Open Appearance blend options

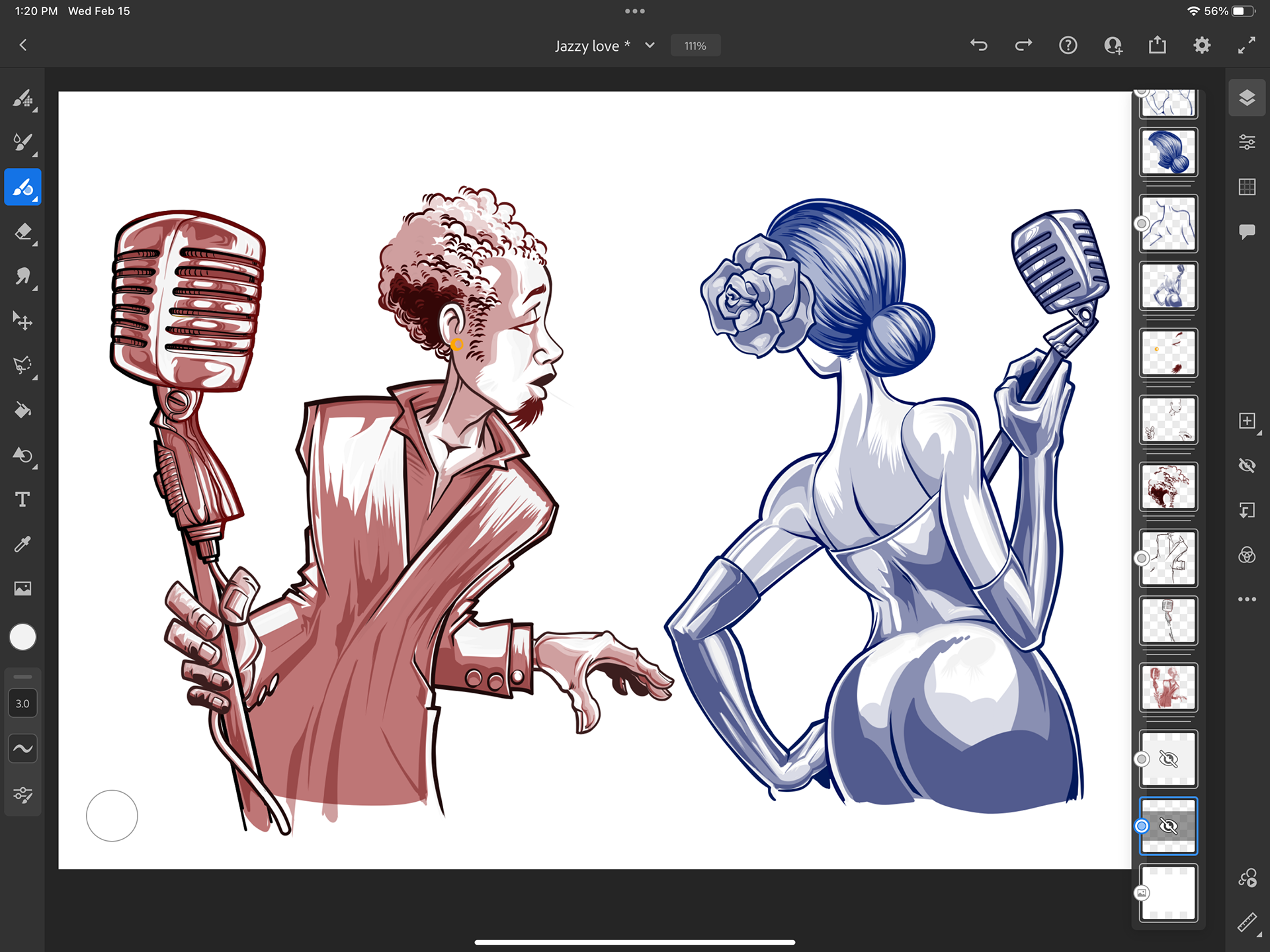coord(1247,555)
